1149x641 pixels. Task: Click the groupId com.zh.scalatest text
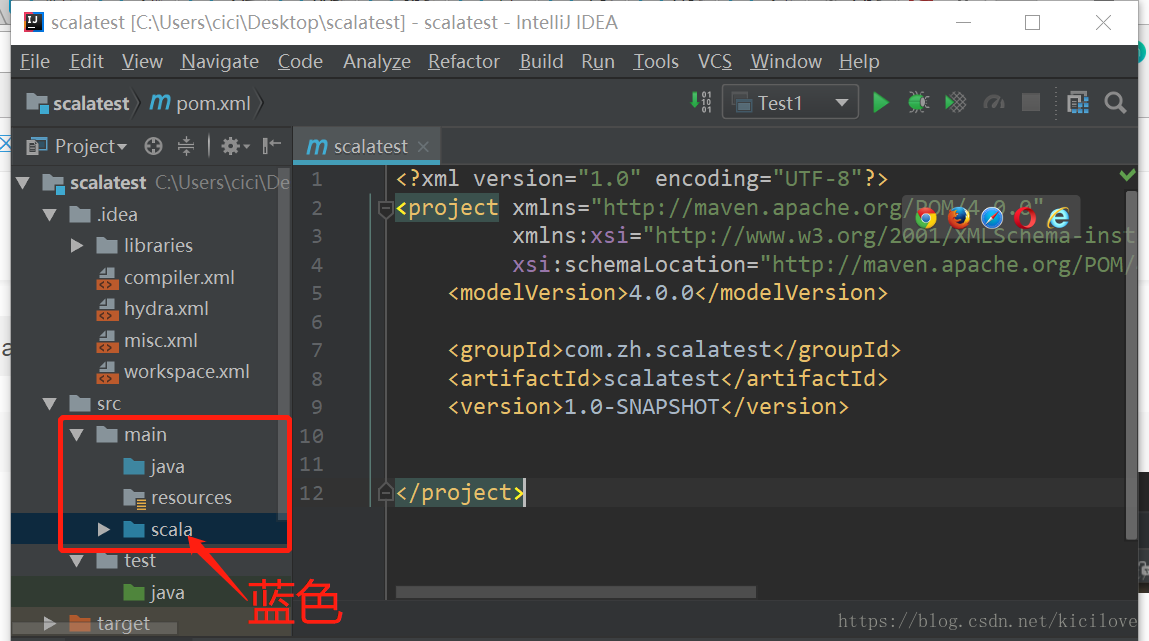pyautogui.click(x=668, y=349)
